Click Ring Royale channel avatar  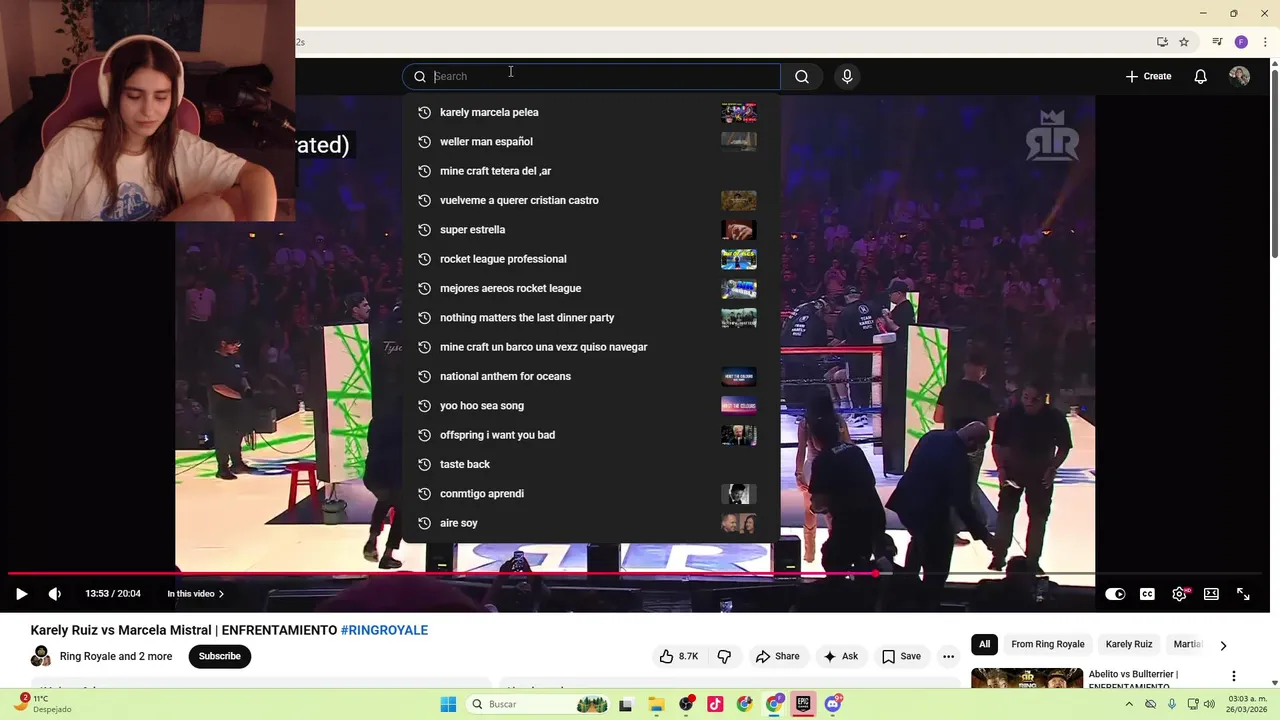tap(41, 656)
